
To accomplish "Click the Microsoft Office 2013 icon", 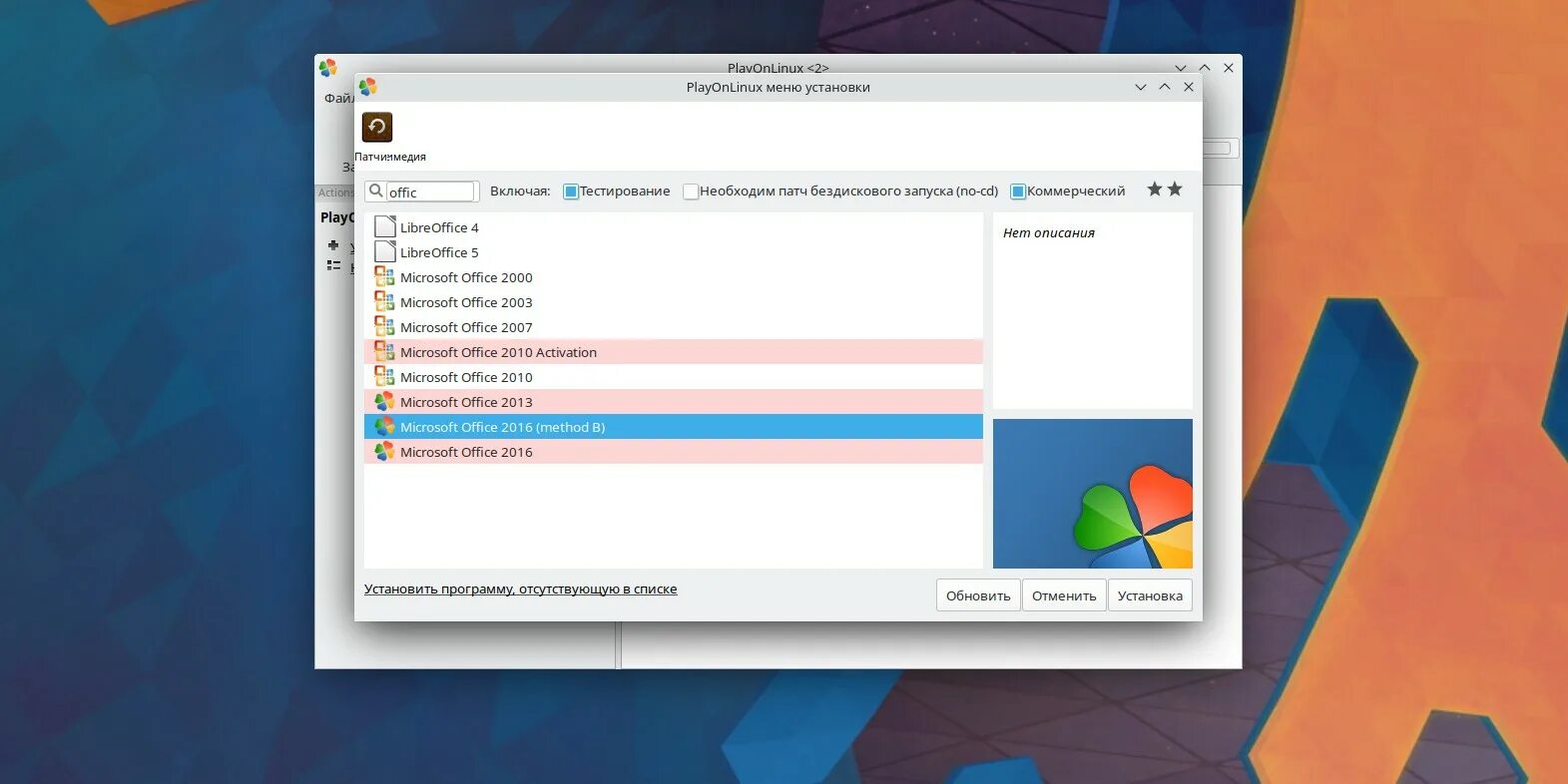I will (x=384, y=401).
